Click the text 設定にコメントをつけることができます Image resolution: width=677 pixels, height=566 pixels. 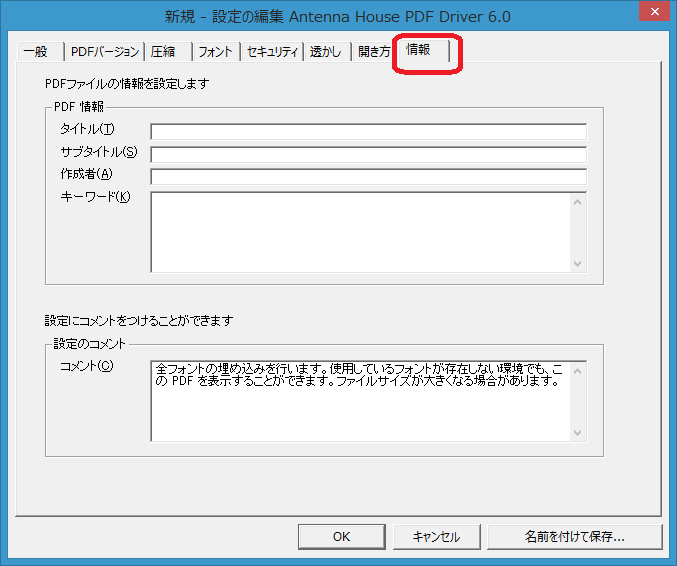(139, 320)
